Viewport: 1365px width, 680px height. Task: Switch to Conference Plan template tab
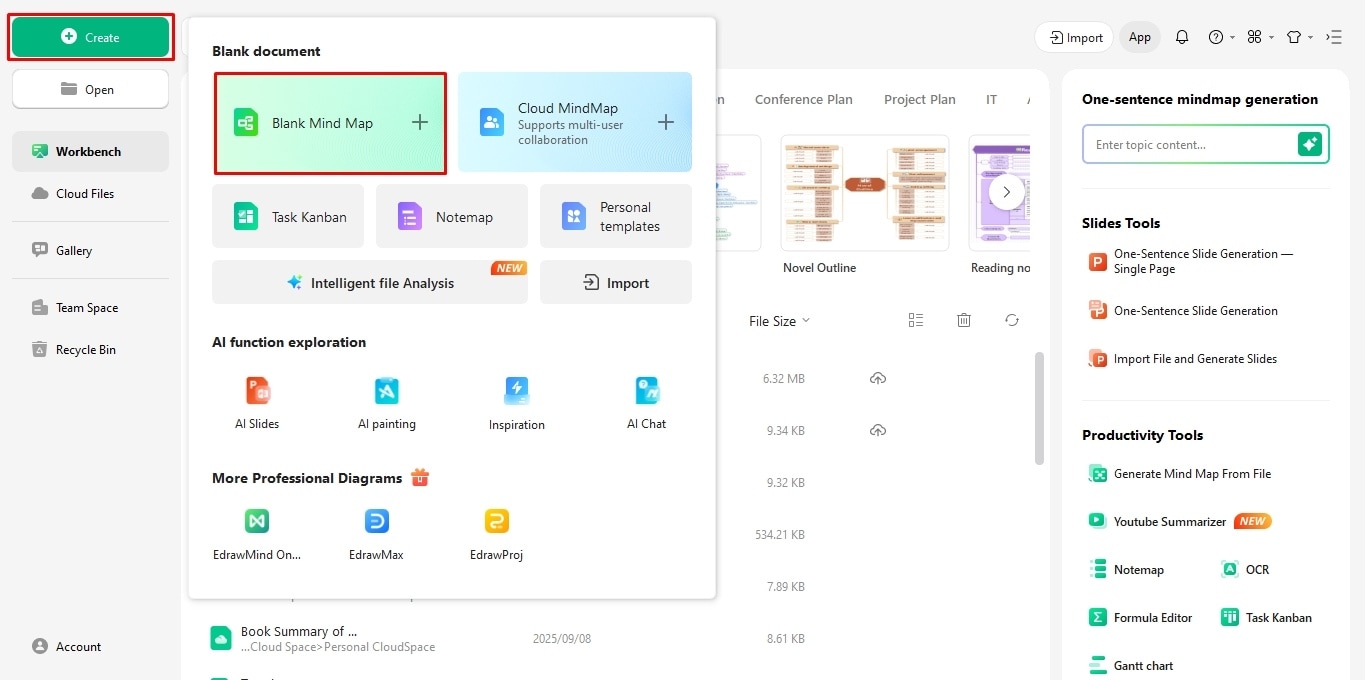pyautogui.click(x=803, y=99)
